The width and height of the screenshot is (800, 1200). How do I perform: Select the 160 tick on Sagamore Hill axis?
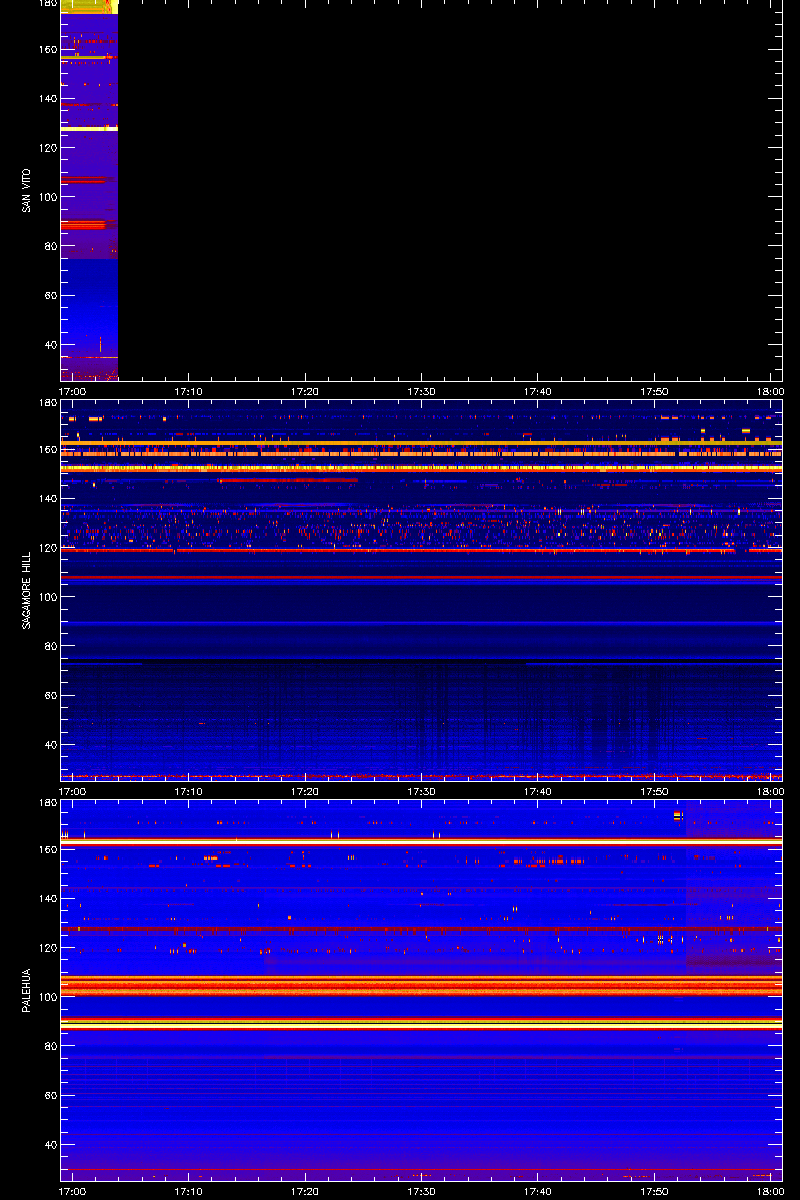[46, 450]
